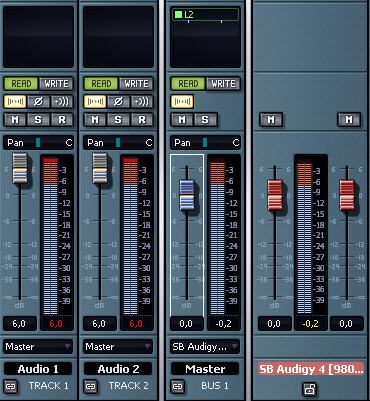This screenshot has width=370, height=401.
Task: Solo the Audio 1 track
Action: 38,120
